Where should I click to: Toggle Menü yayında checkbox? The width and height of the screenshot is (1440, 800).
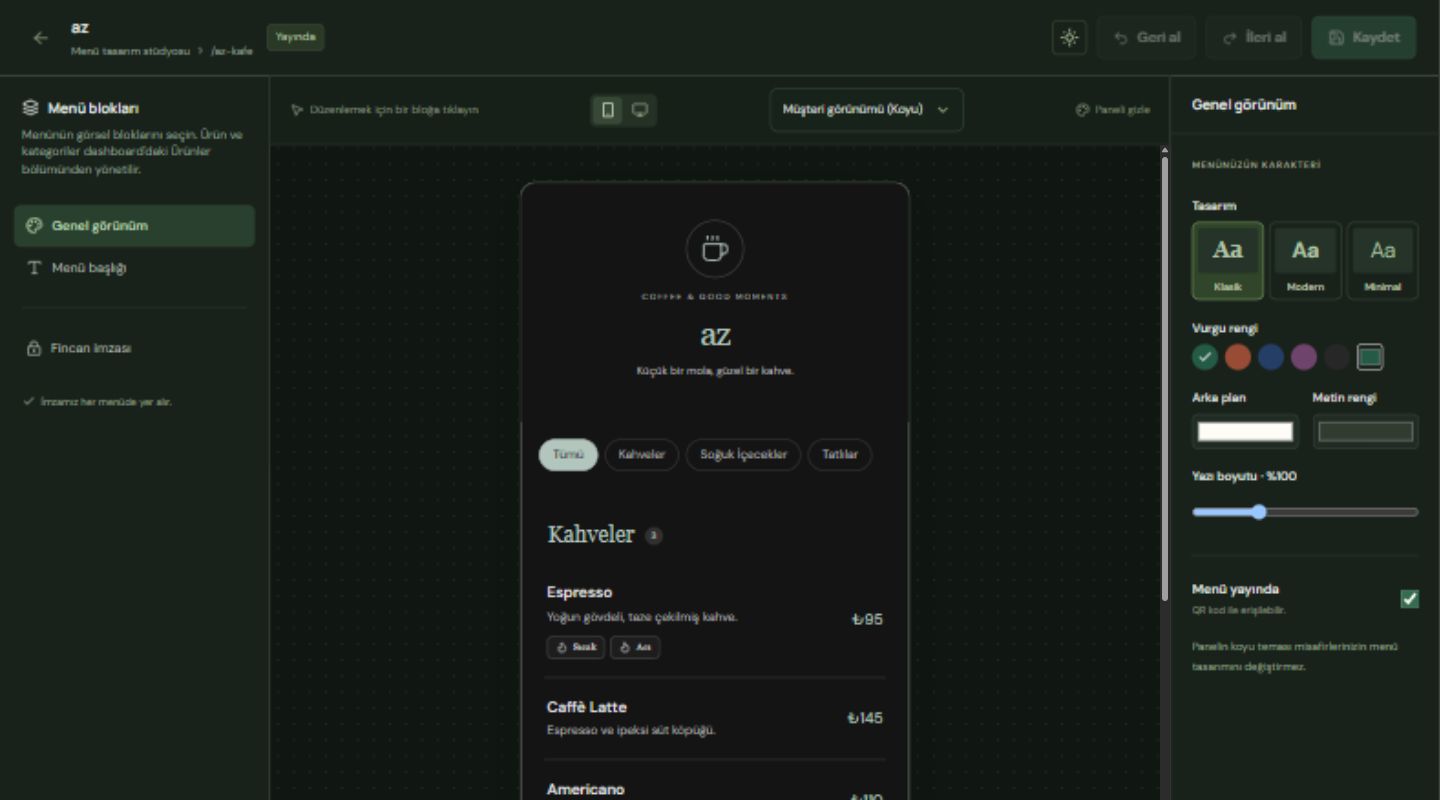(1409, 599)
